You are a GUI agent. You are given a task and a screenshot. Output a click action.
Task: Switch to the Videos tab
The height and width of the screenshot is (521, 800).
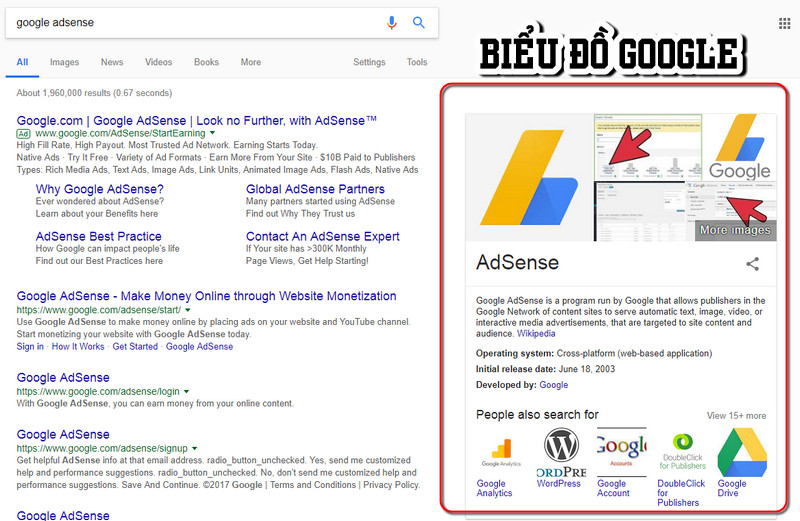coord(158,62)
